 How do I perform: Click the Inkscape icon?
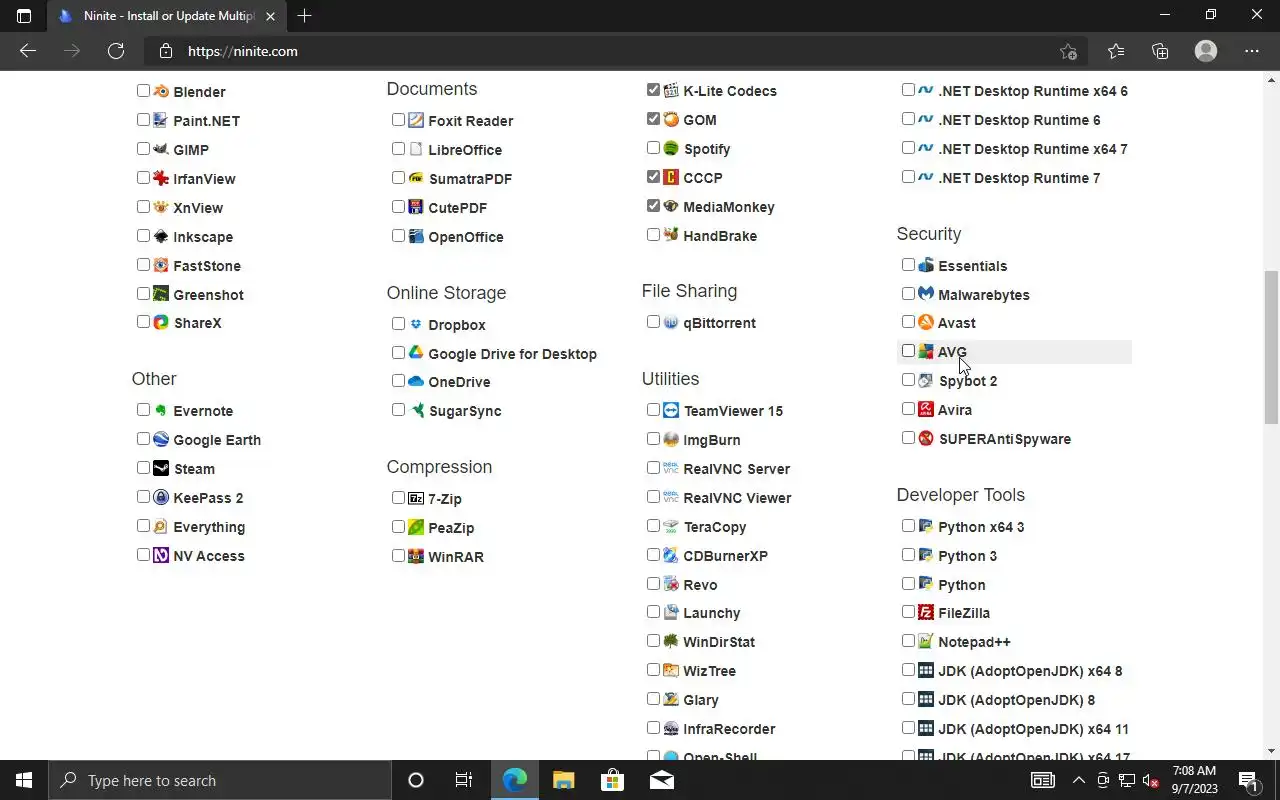[x=160, y=236]
